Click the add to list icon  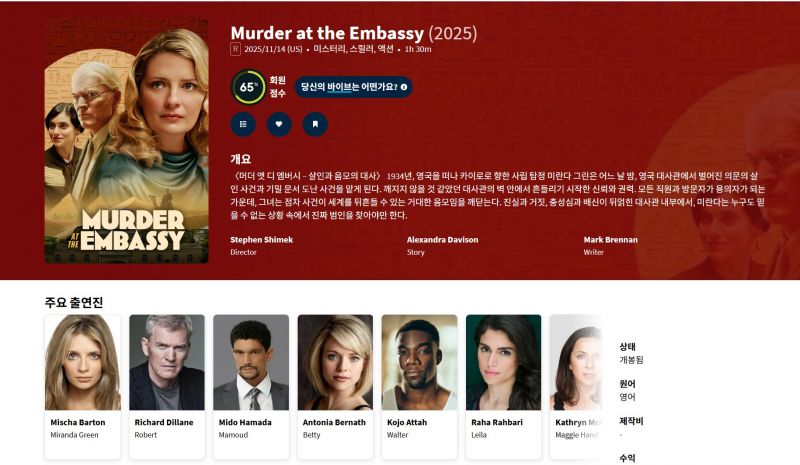point(243,124)
